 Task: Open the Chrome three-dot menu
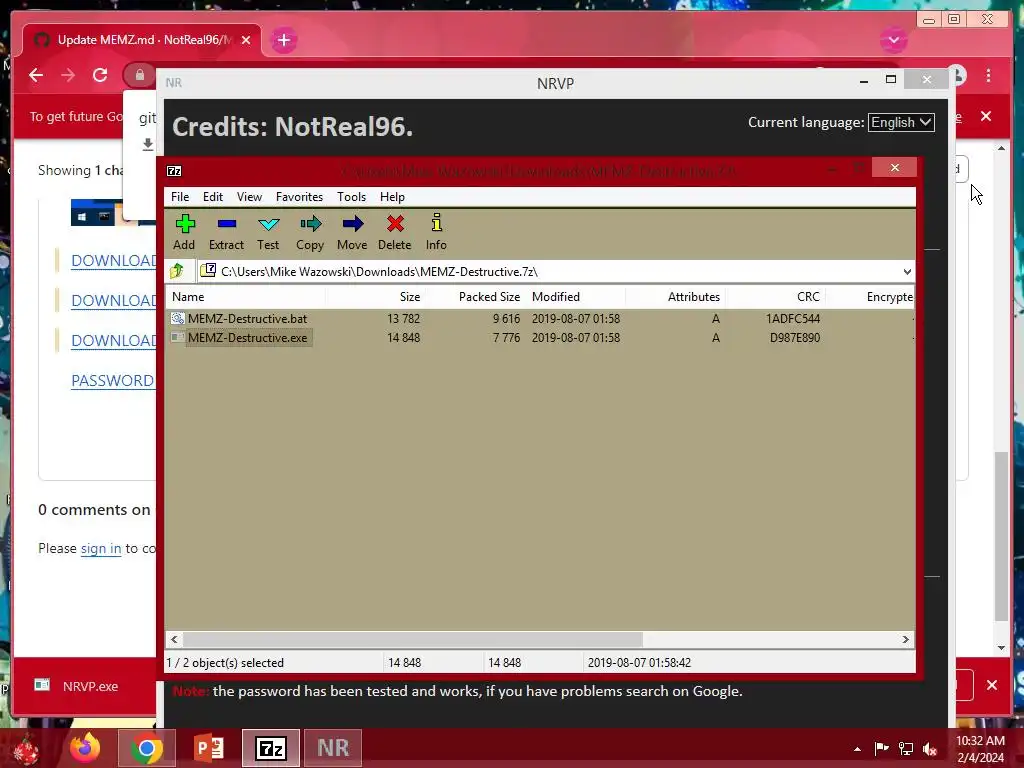[989, 75]
